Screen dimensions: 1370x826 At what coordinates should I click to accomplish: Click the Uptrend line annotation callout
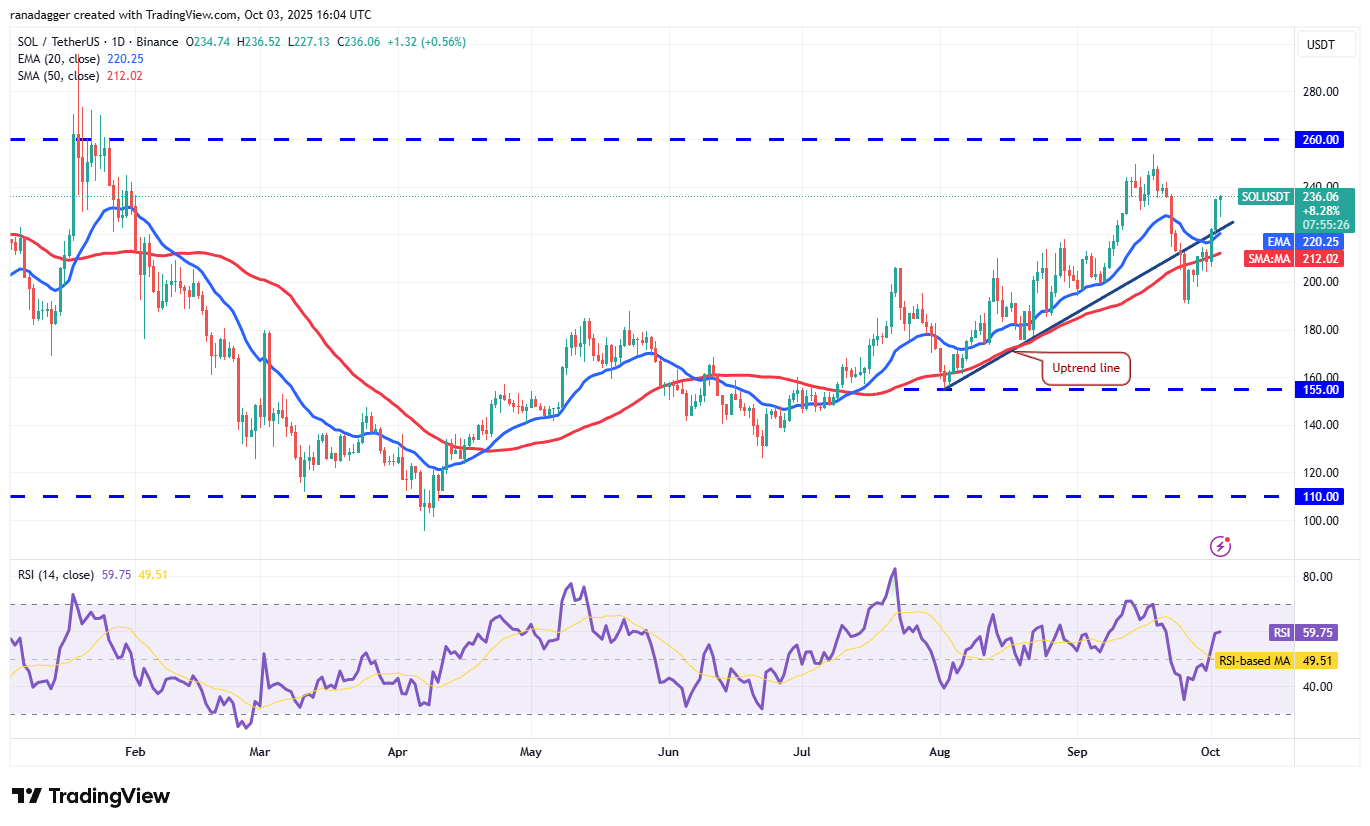click(x=1087, y=368)
